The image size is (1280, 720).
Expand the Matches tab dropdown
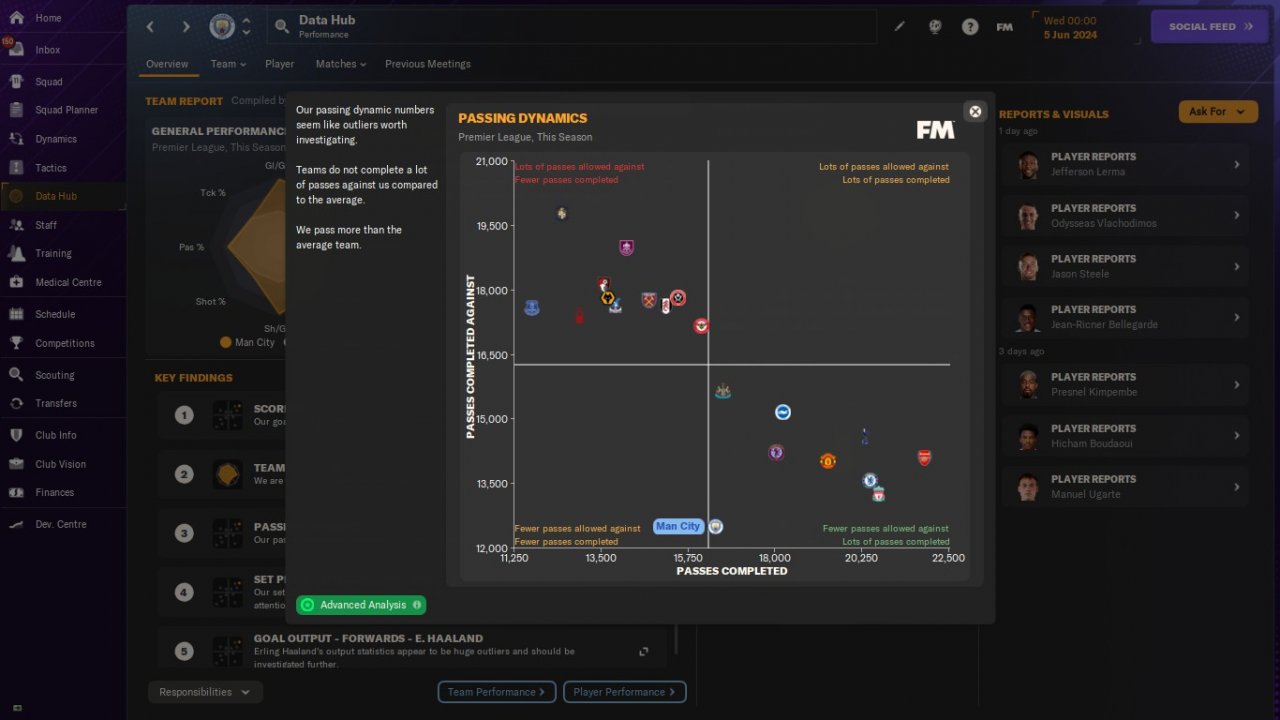click(341, 64)
